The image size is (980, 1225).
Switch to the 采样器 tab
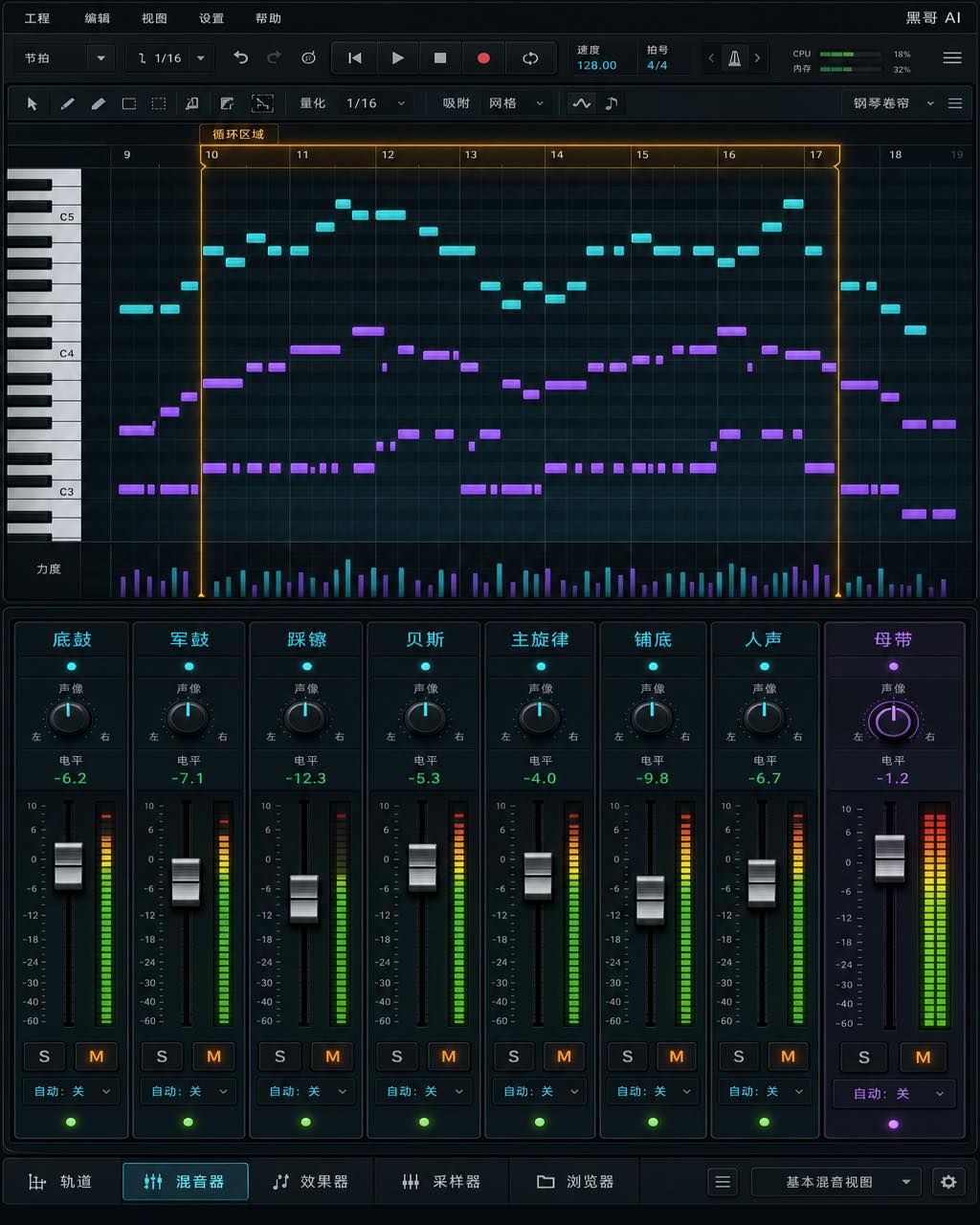[x=441, y=1182]
